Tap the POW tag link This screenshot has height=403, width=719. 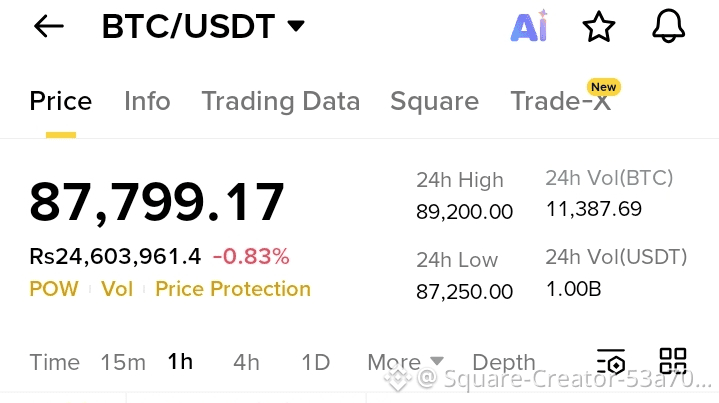click(54, 289)
